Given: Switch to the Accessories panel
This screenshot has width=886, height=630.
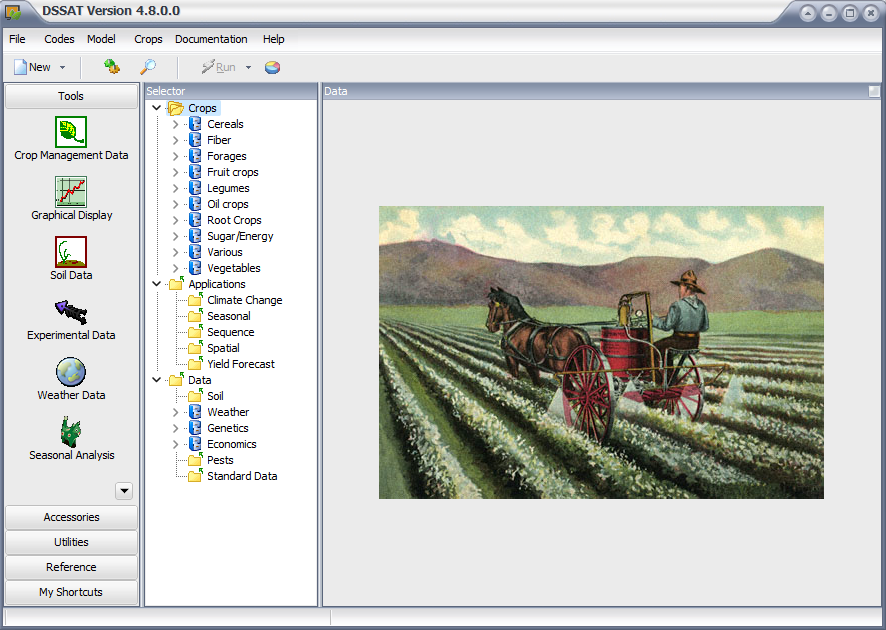Looking at the screenshot, I should click(x=71, y=517).
